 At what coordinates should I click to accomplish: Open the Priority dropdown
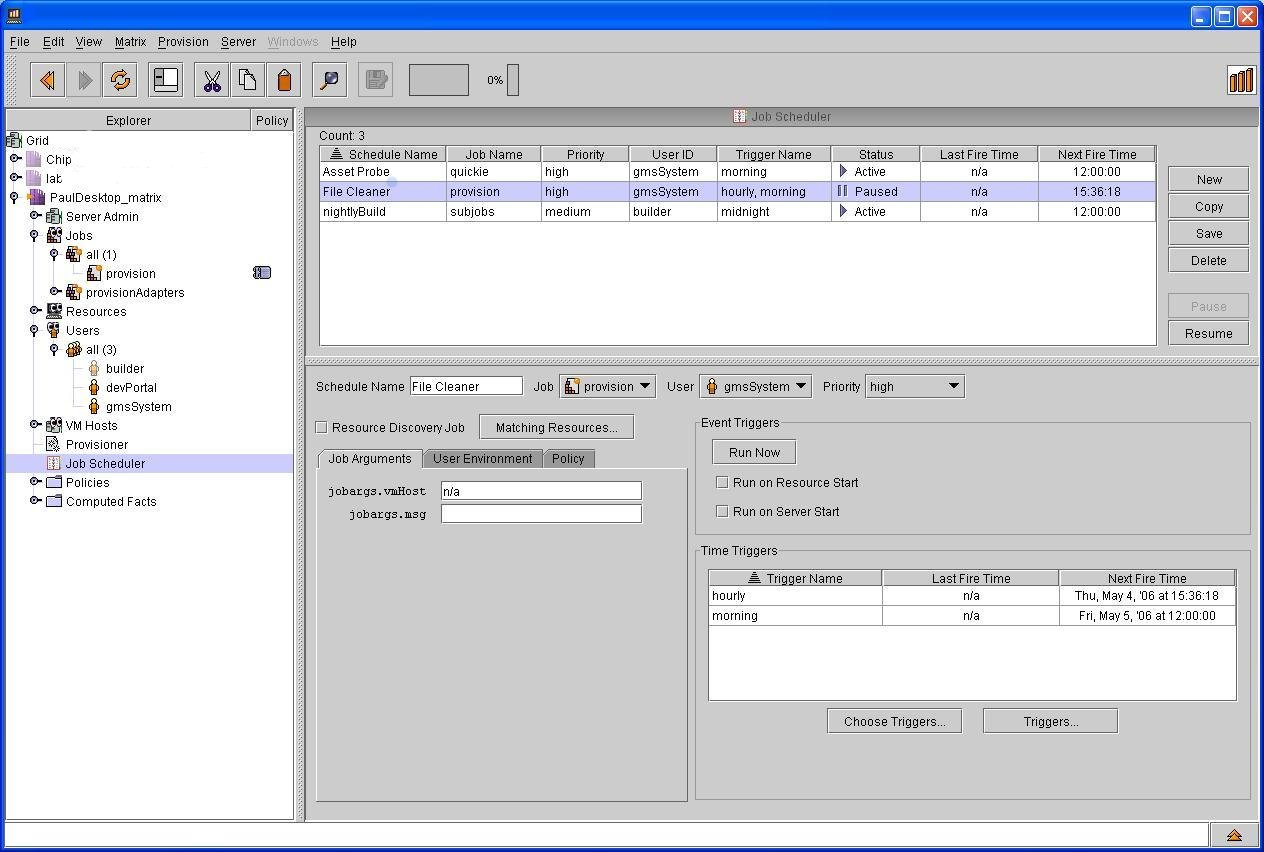point(914,386)
